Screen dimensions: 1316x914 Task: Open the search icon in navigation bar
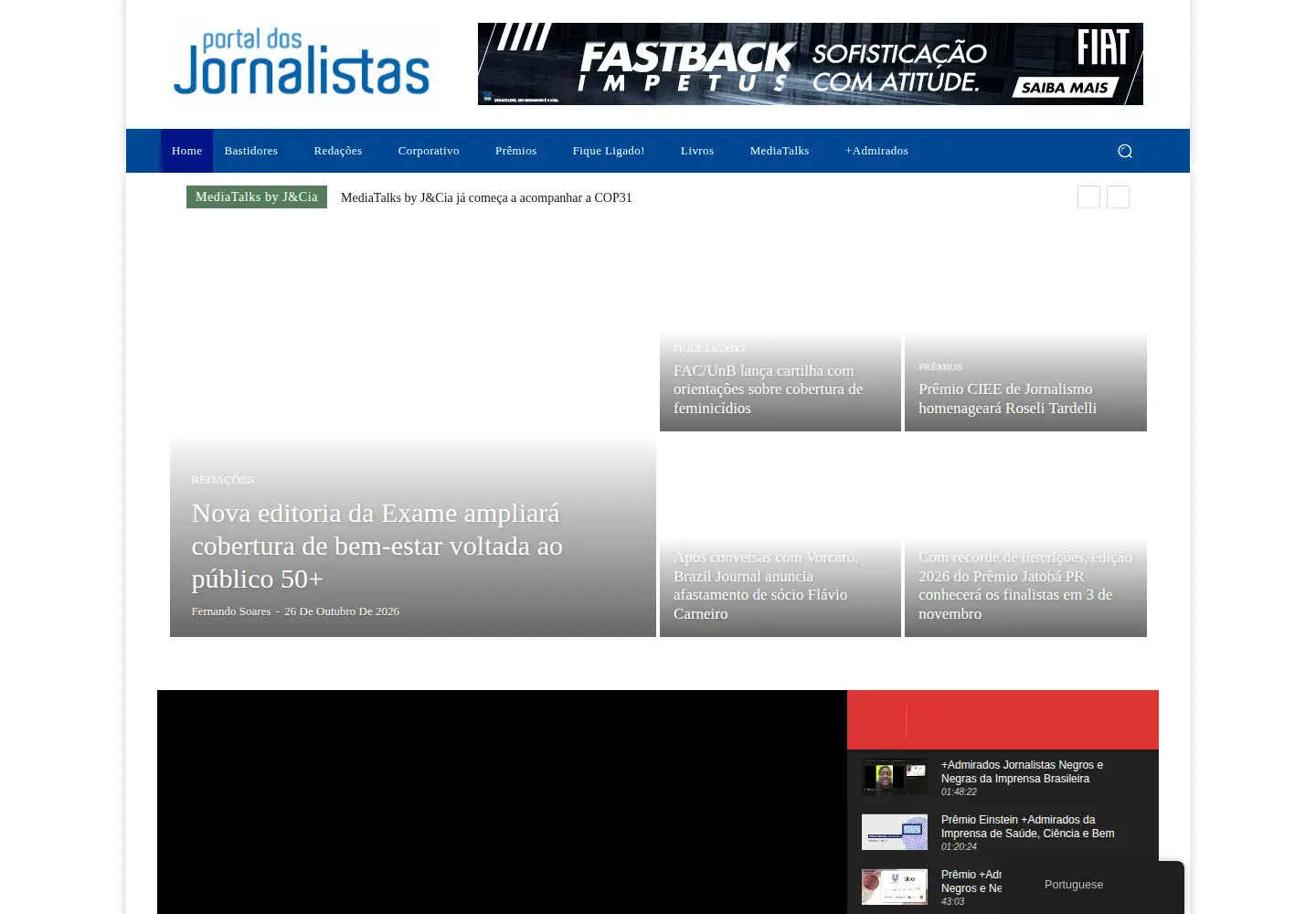click(x=1125, y=151)
